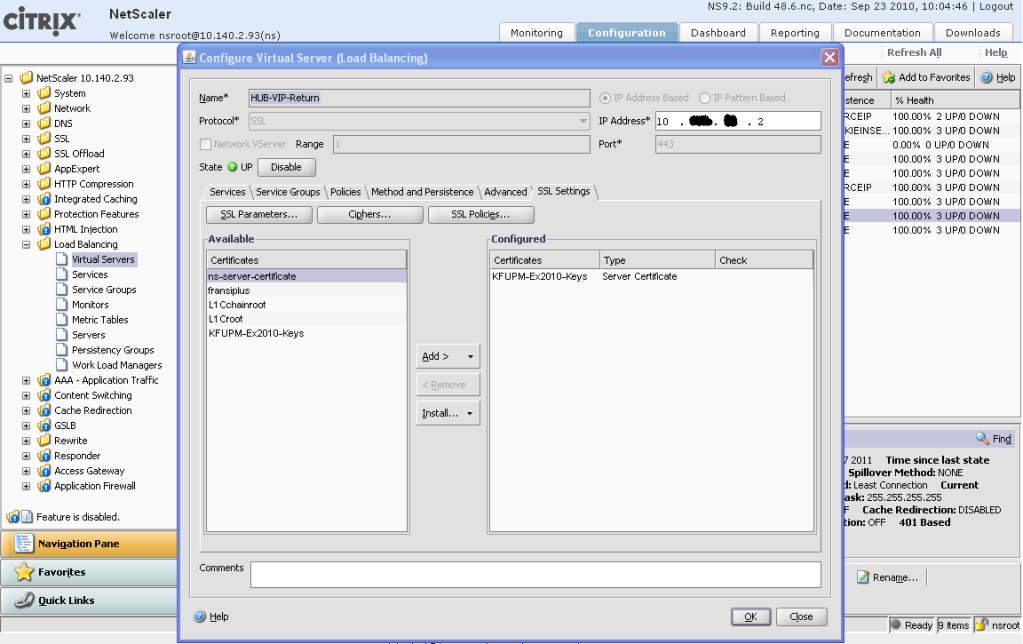Expand the Content Switching tree node

click(26, 395)
